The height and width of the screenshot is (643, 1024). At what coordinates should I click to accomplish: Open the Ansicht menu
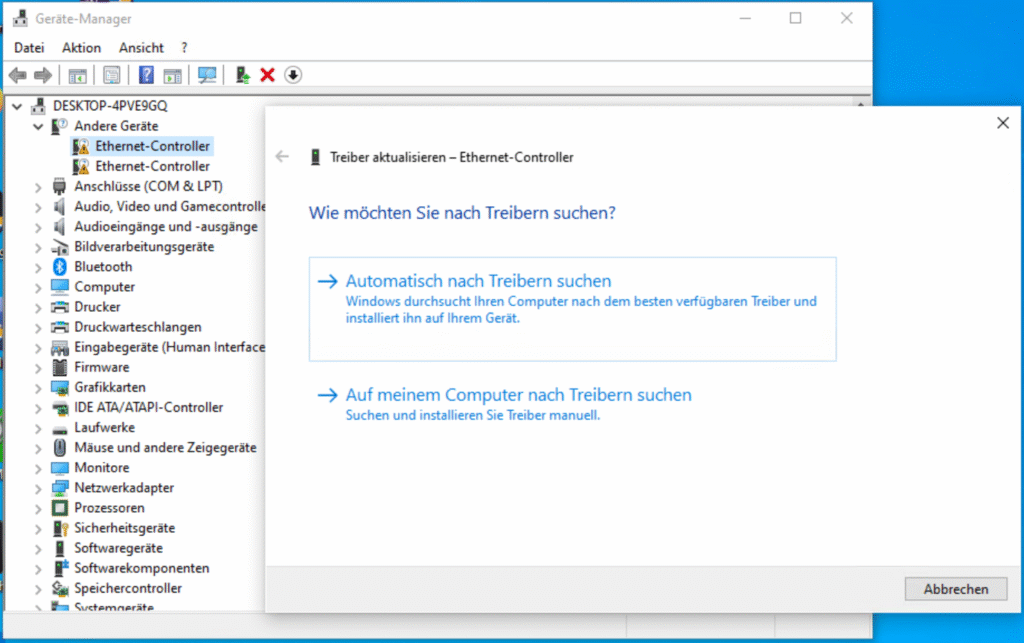pyautogui.click(x=141, y=47)
